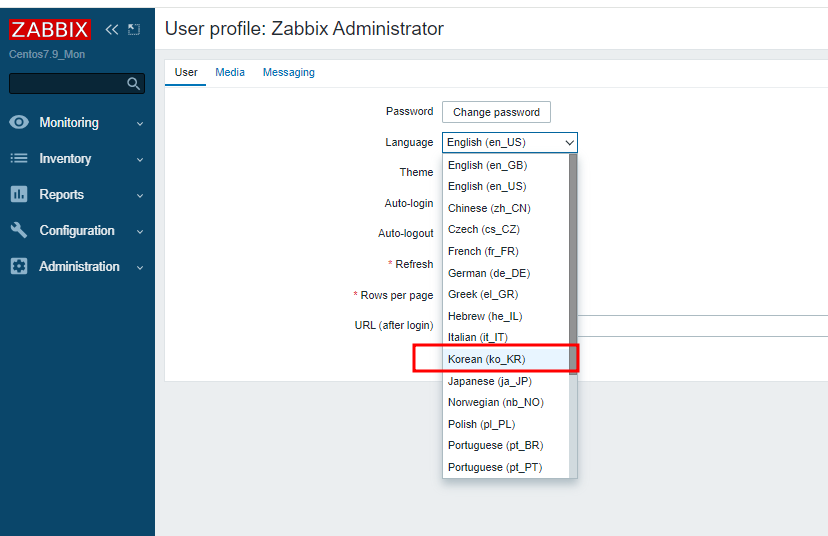Expand the Reports menu chevron
The width and height of the screenshot is (828, 536).
point(140,195)
